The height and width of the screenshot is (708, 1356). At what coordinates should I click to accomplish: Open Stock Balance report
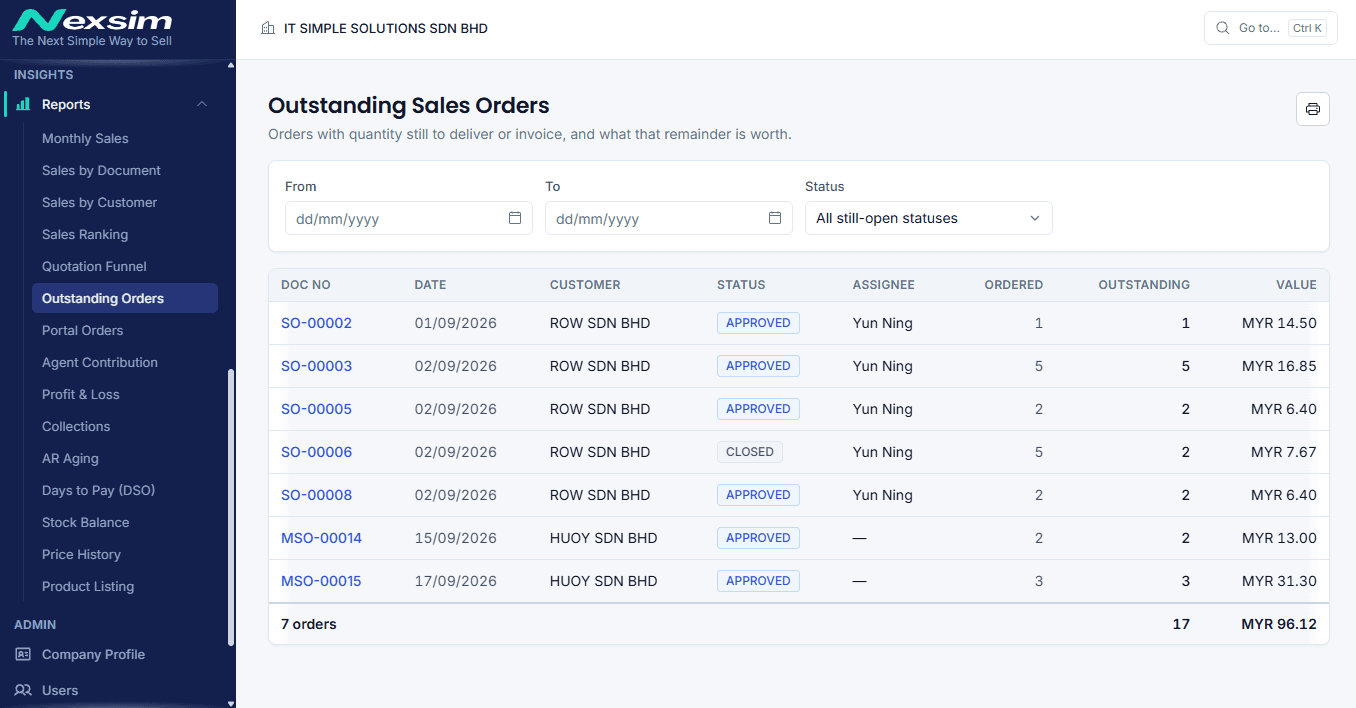tap(125, 522)
